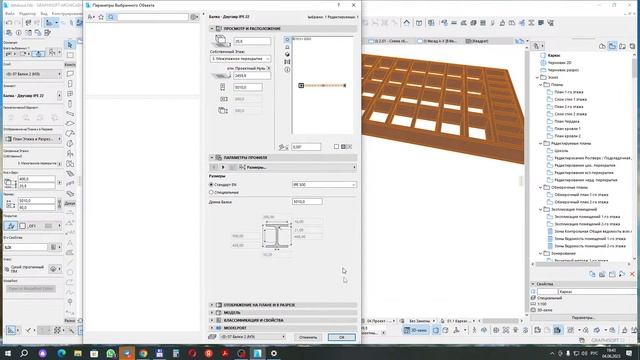
Task: Collapse the 'Параметры профиля' section
Action: pos(212,158)
